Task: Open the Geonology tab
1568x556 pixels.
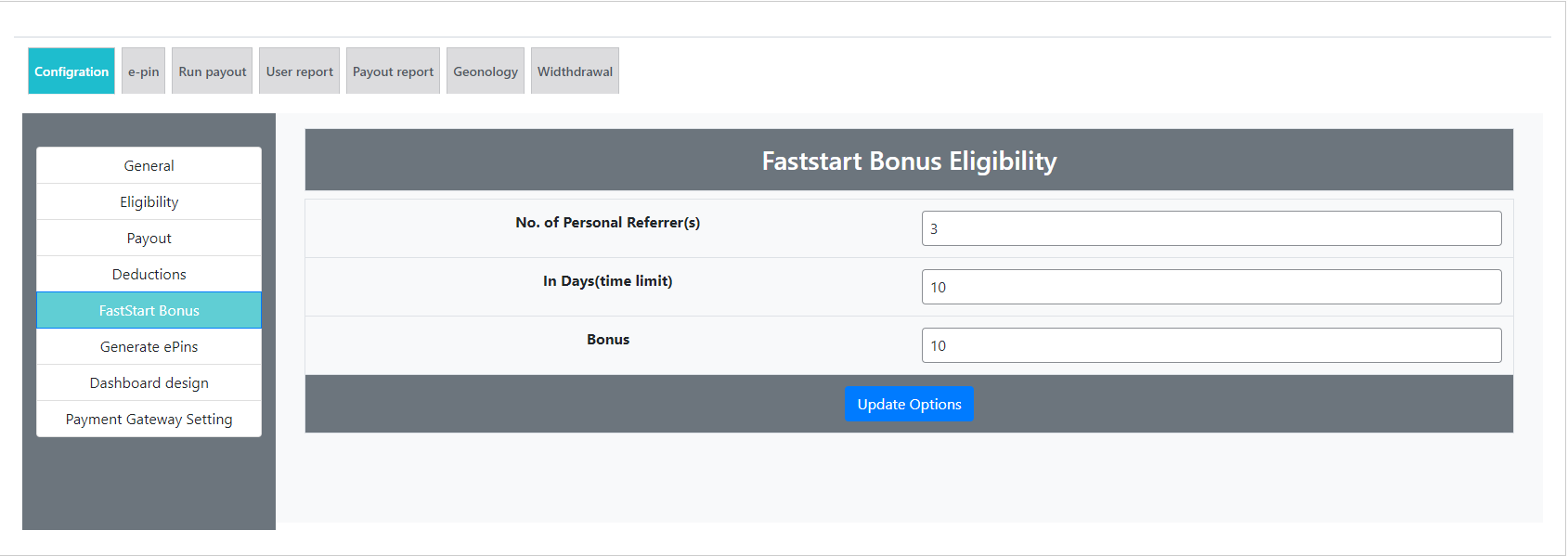Action: click(485, 71)
